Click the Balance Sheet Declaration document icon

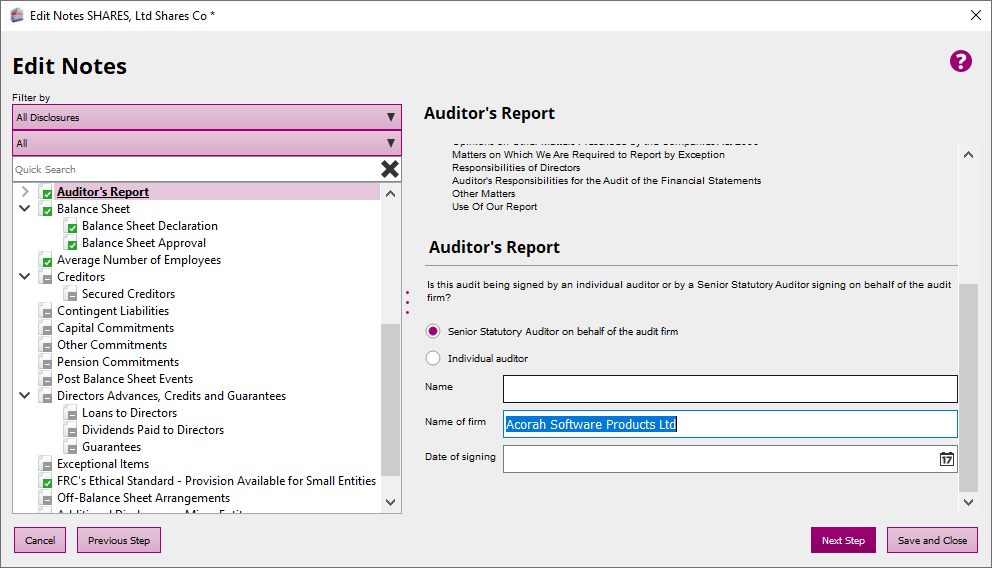(x=71, y=227)
